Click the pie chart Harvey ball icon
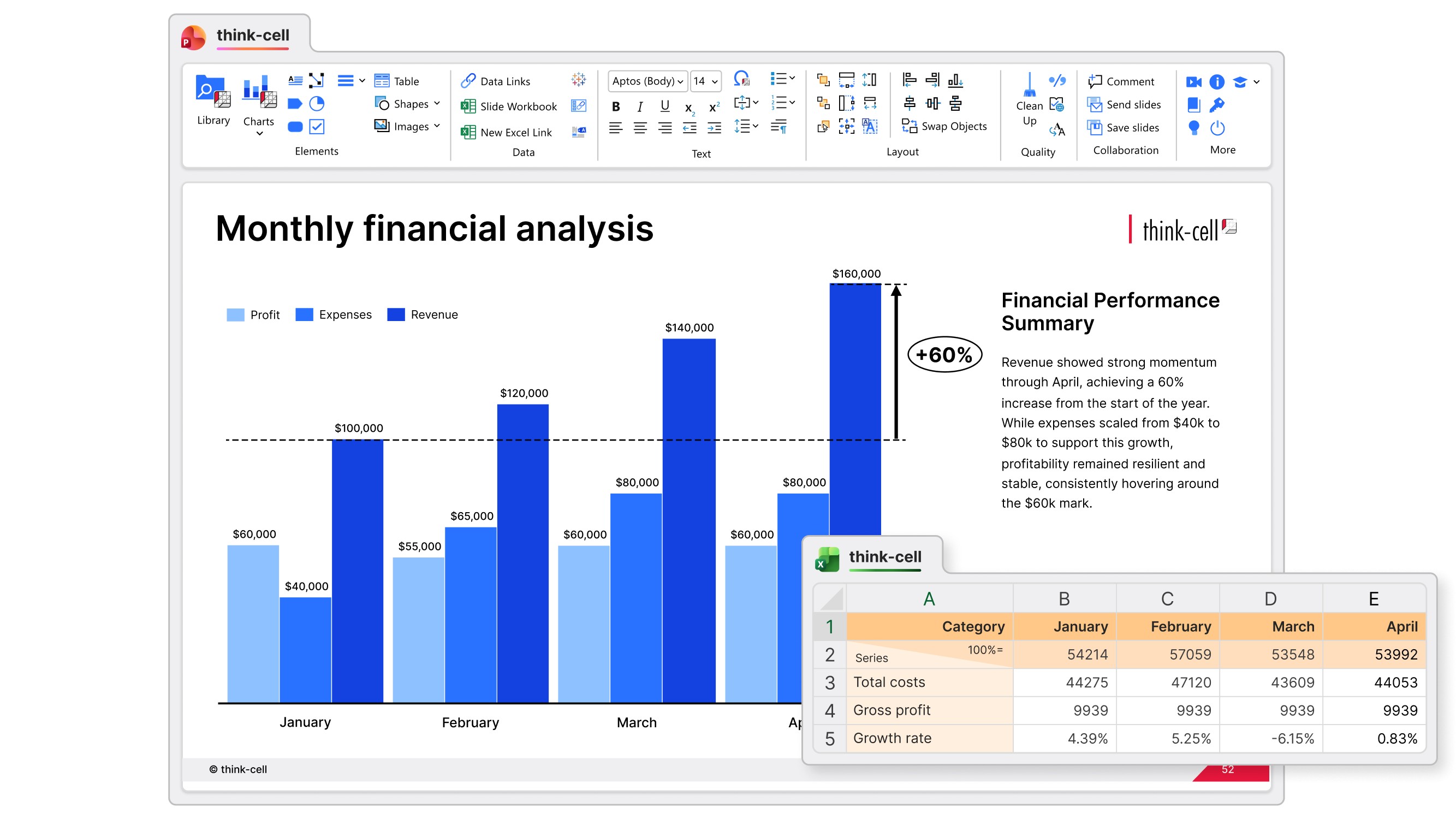Viewport: 1456px width, 819px height. (317, 103)
